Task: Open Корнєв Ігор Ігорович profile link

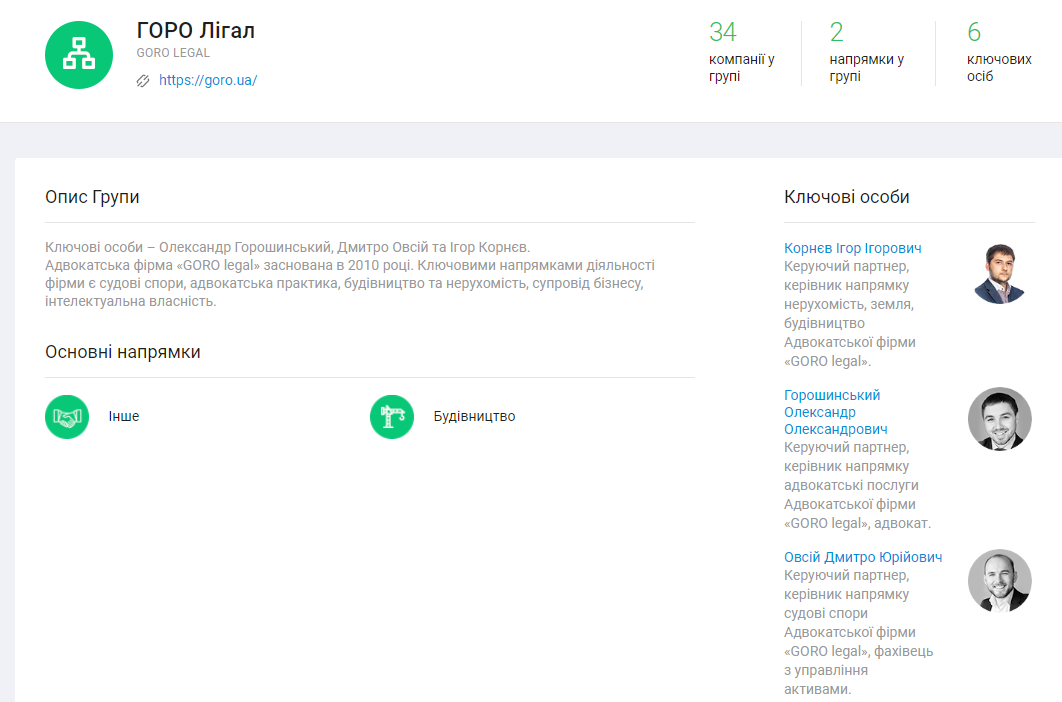Action: click(x=852, y=248)
